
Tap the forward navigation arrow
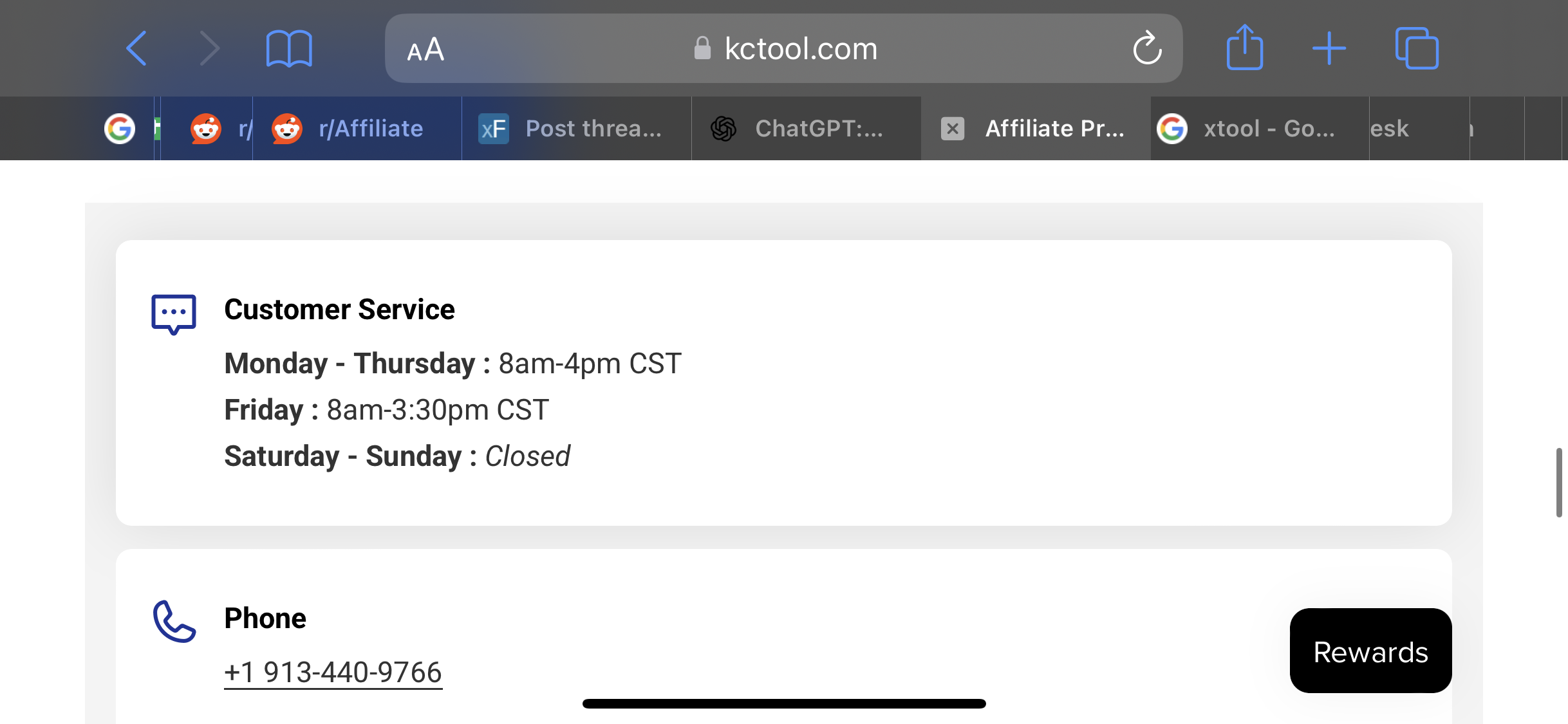point(210,48)
